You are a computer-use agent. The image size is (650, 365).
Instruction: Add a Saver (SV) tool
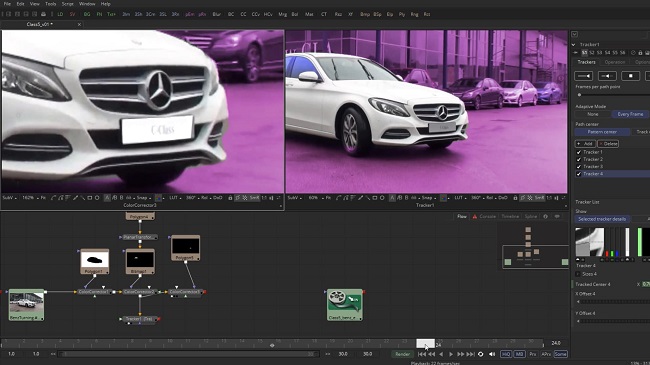73,14
